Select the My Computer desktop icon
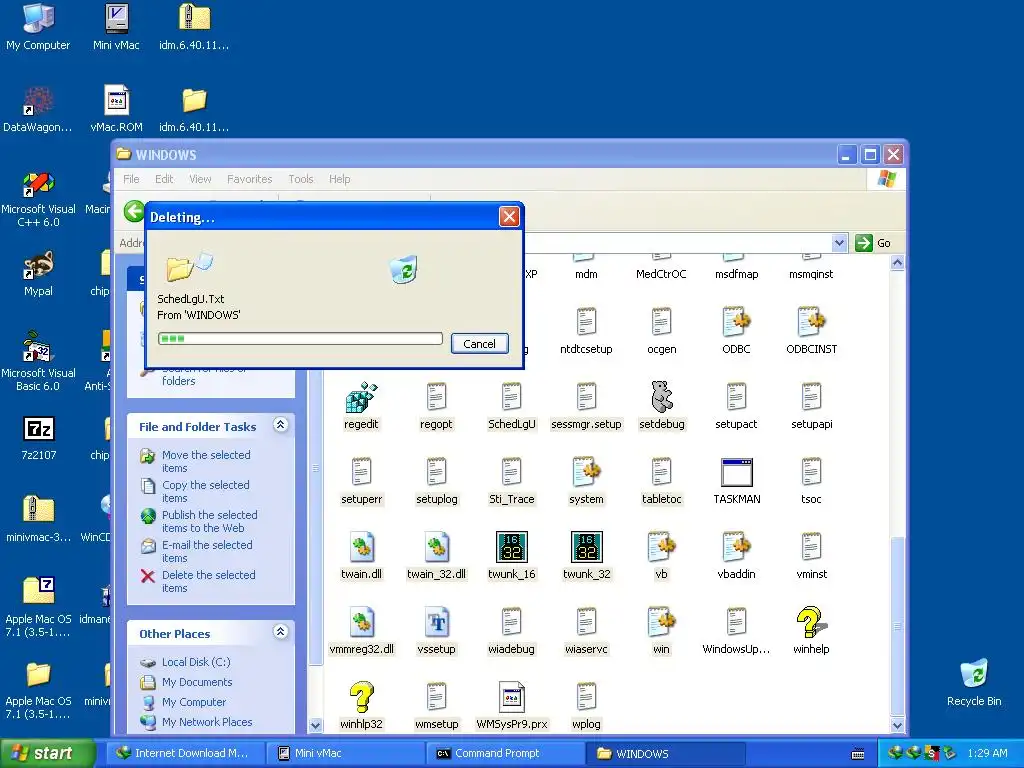 coord(38,18)
